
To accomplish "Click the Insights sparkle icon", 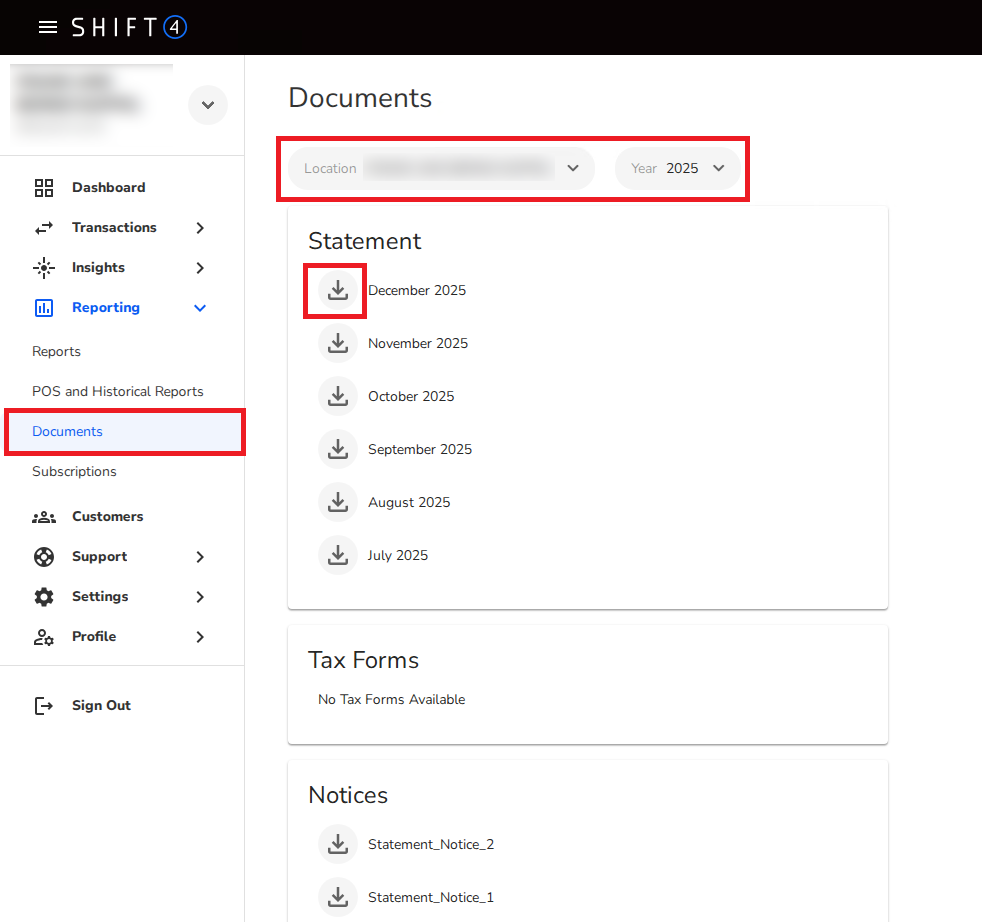I will point(44,267).
